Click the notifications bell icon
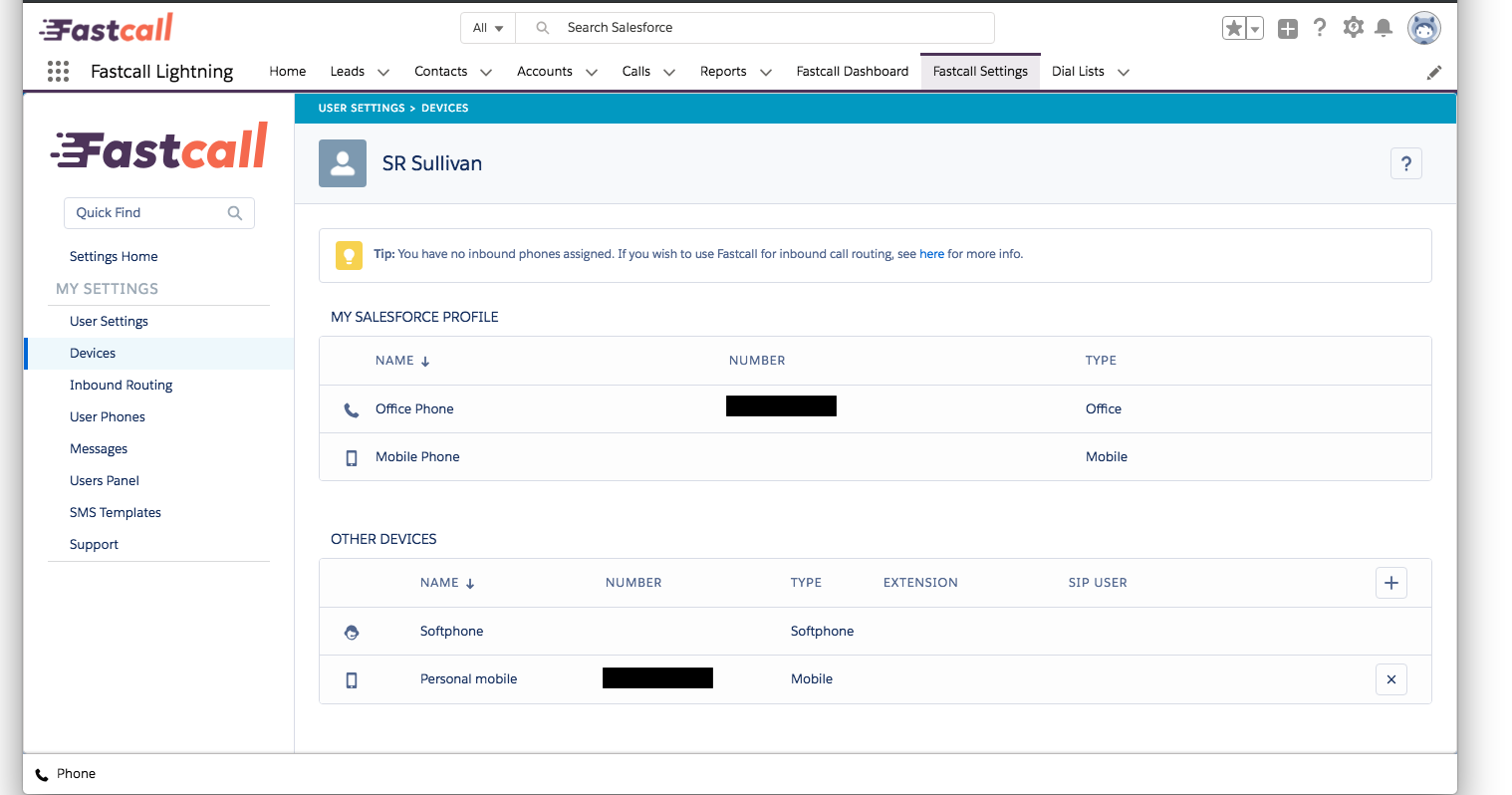 (x=1384, y=28)
